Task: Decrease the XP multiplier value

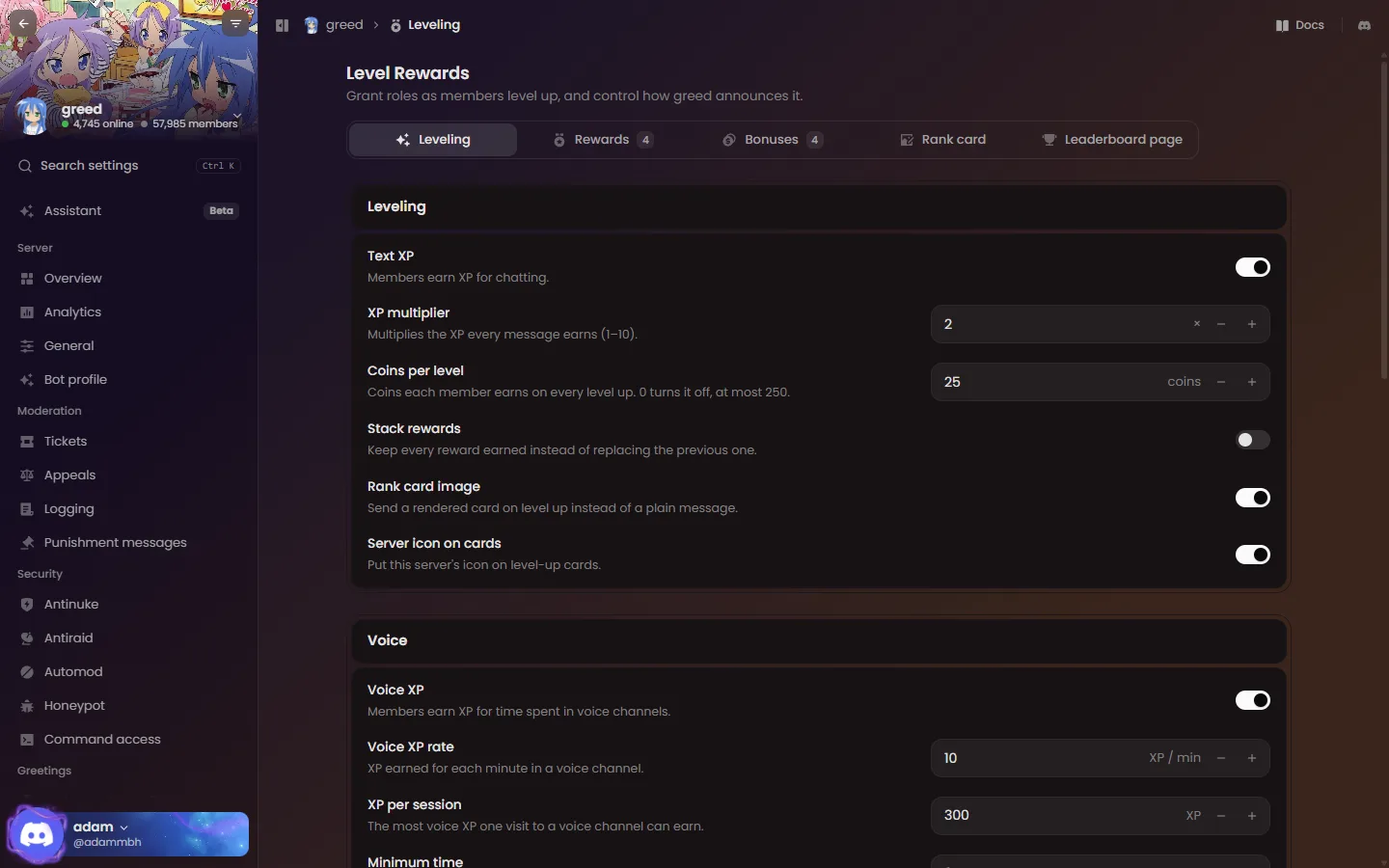Action: click(1221, 324)
